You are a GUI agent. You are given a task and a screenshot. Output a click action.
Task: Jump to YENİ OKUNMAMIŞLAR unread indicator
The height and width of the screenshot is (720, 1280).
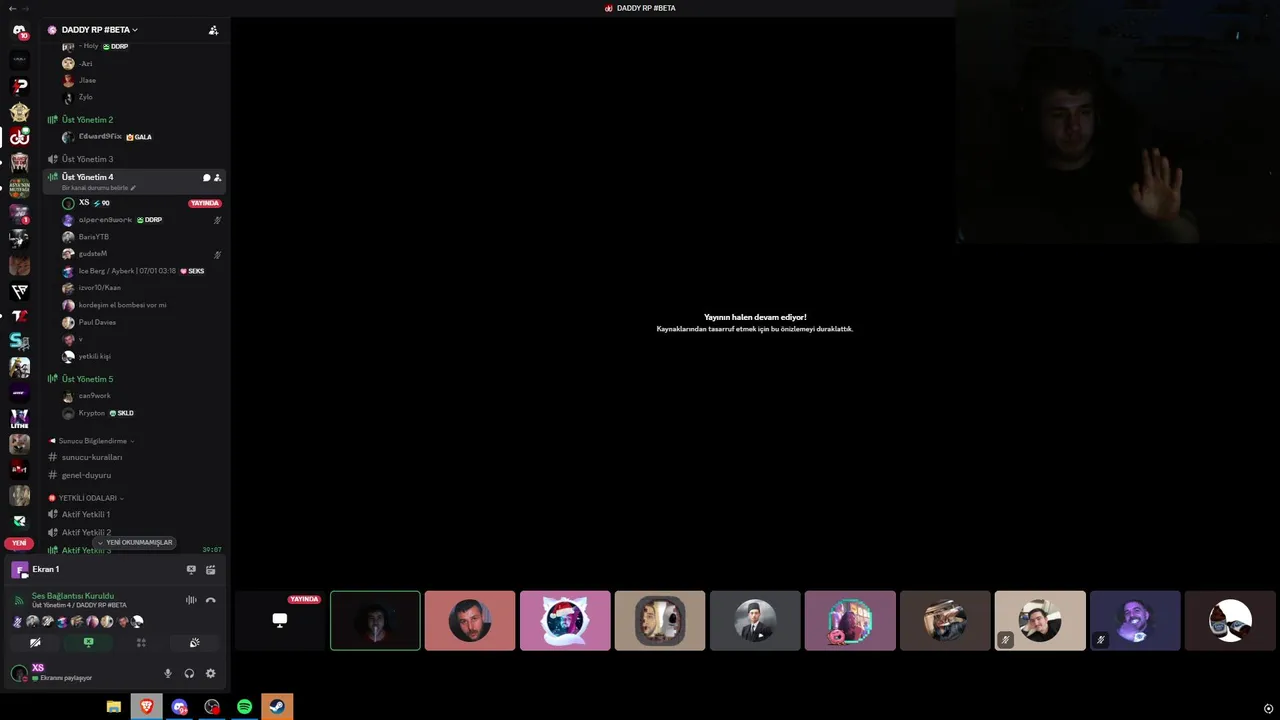pyautogui.click(x=135, y=542)
